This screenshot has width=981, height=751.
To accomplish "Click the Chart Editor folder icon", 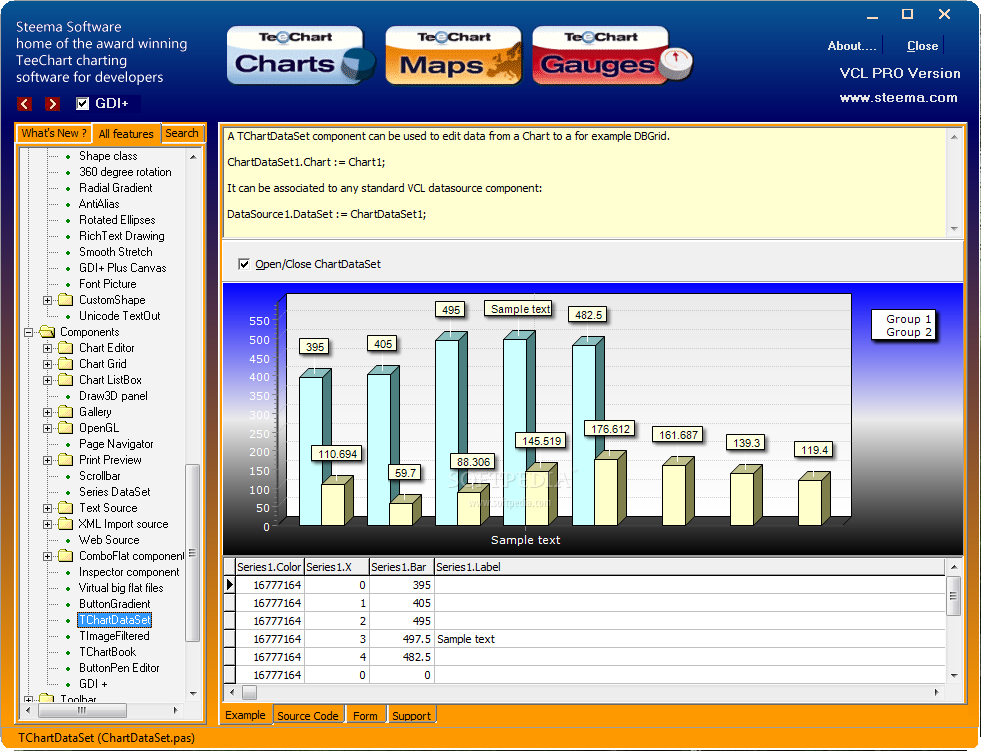I will [x=66, y=348].
